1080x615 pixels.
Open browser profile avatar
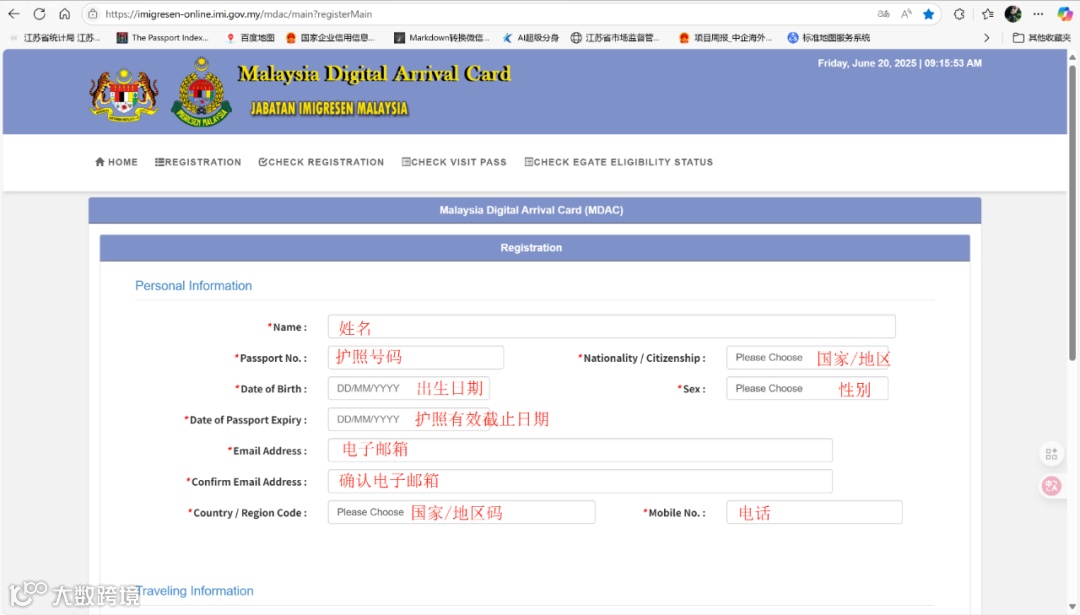pyautogui.click(x=1013, y=14)
